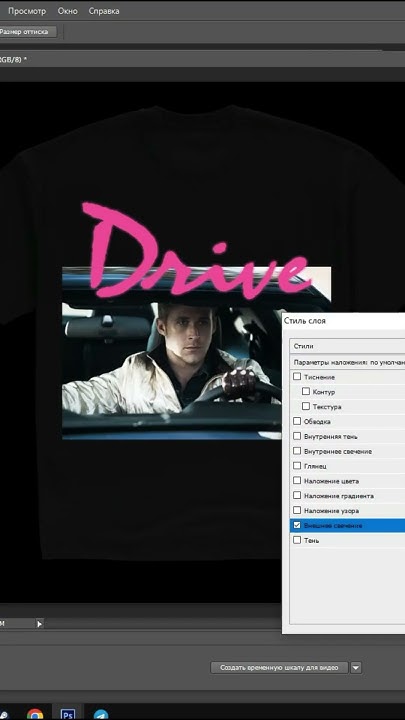The height and width of the screenshot is (720, 405).
Task: Click the Photoshop taskbar icon
Action: (x=68, y=714)
